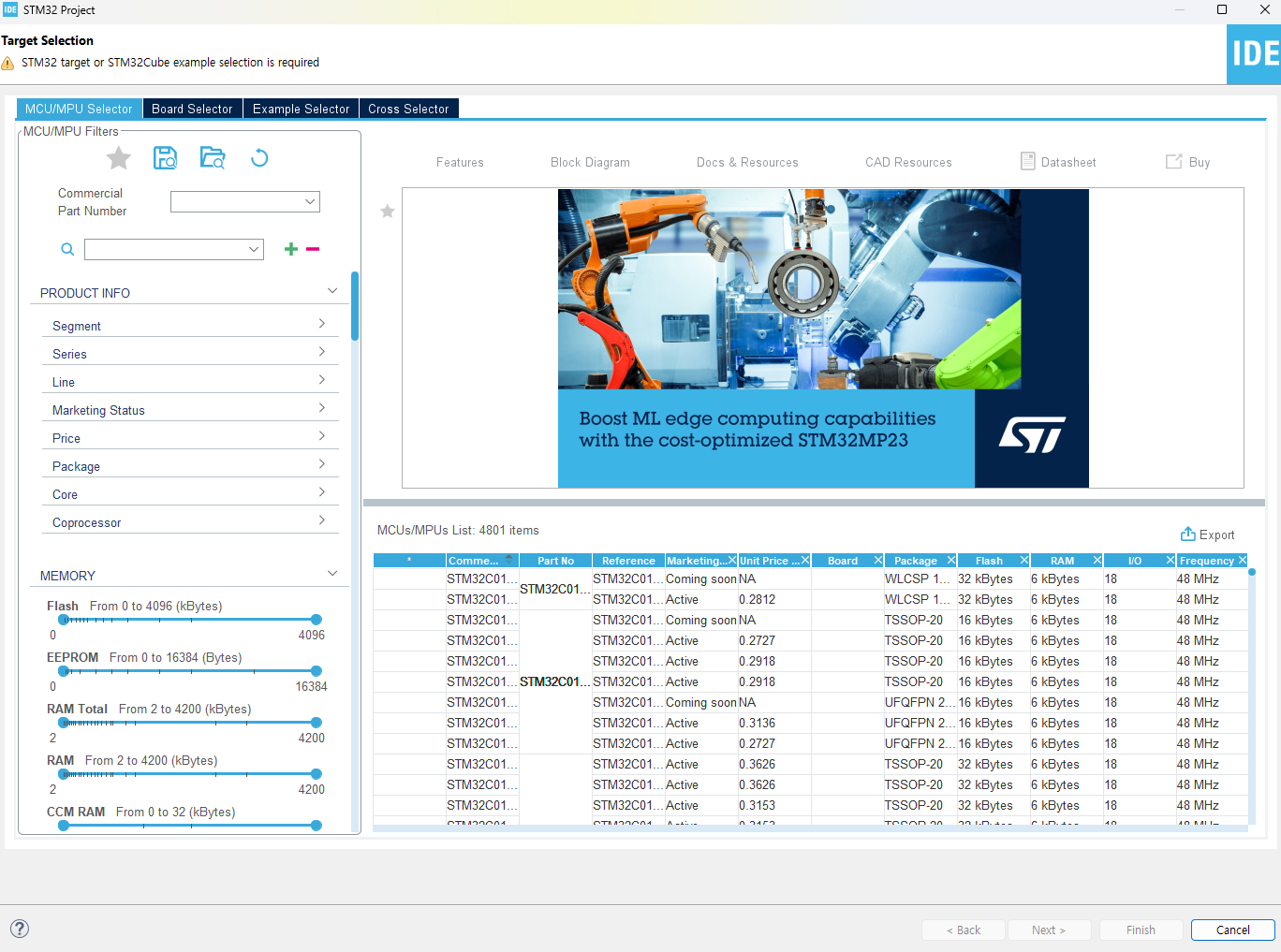Expand the Coprocessor filter

click(x=322, y=520)
